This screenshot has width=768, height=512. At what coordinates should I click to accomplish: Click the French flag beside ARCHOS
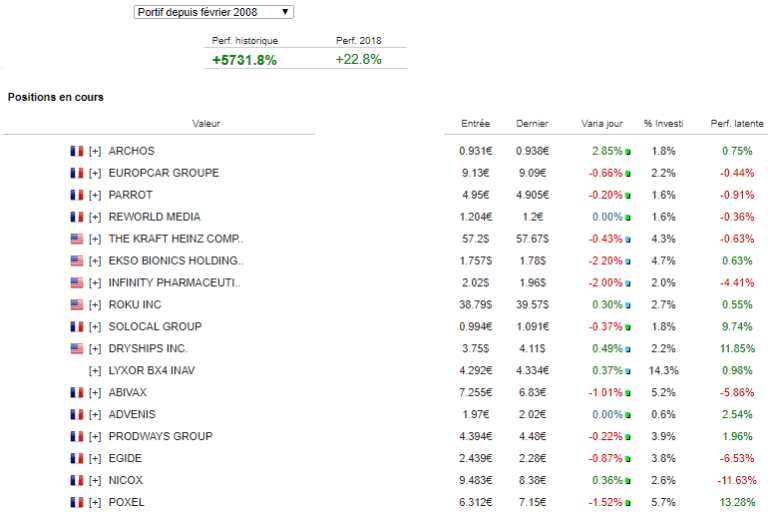[76, 151]
